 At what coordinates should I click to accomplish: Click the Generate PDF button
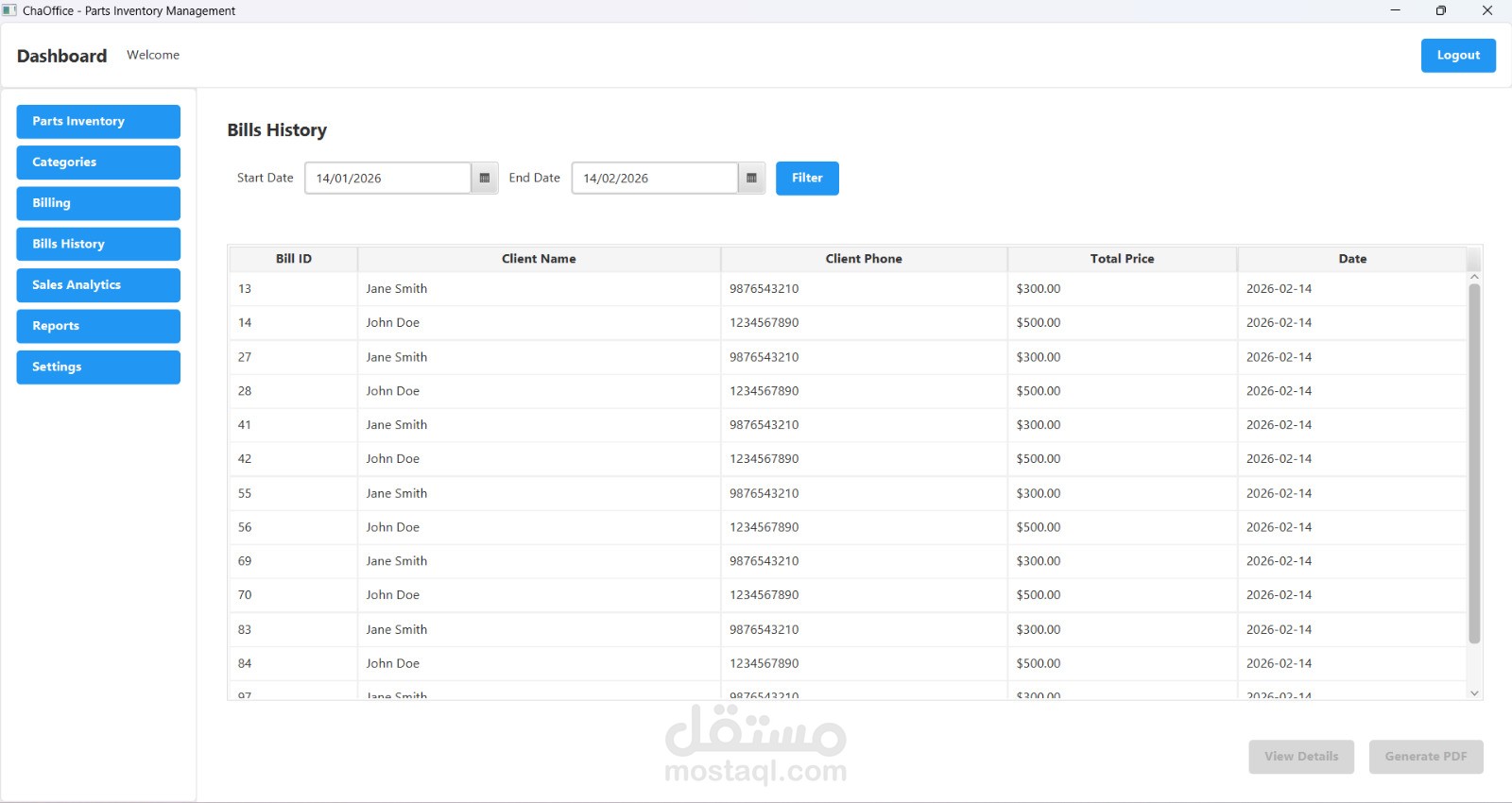point(1426,757)
